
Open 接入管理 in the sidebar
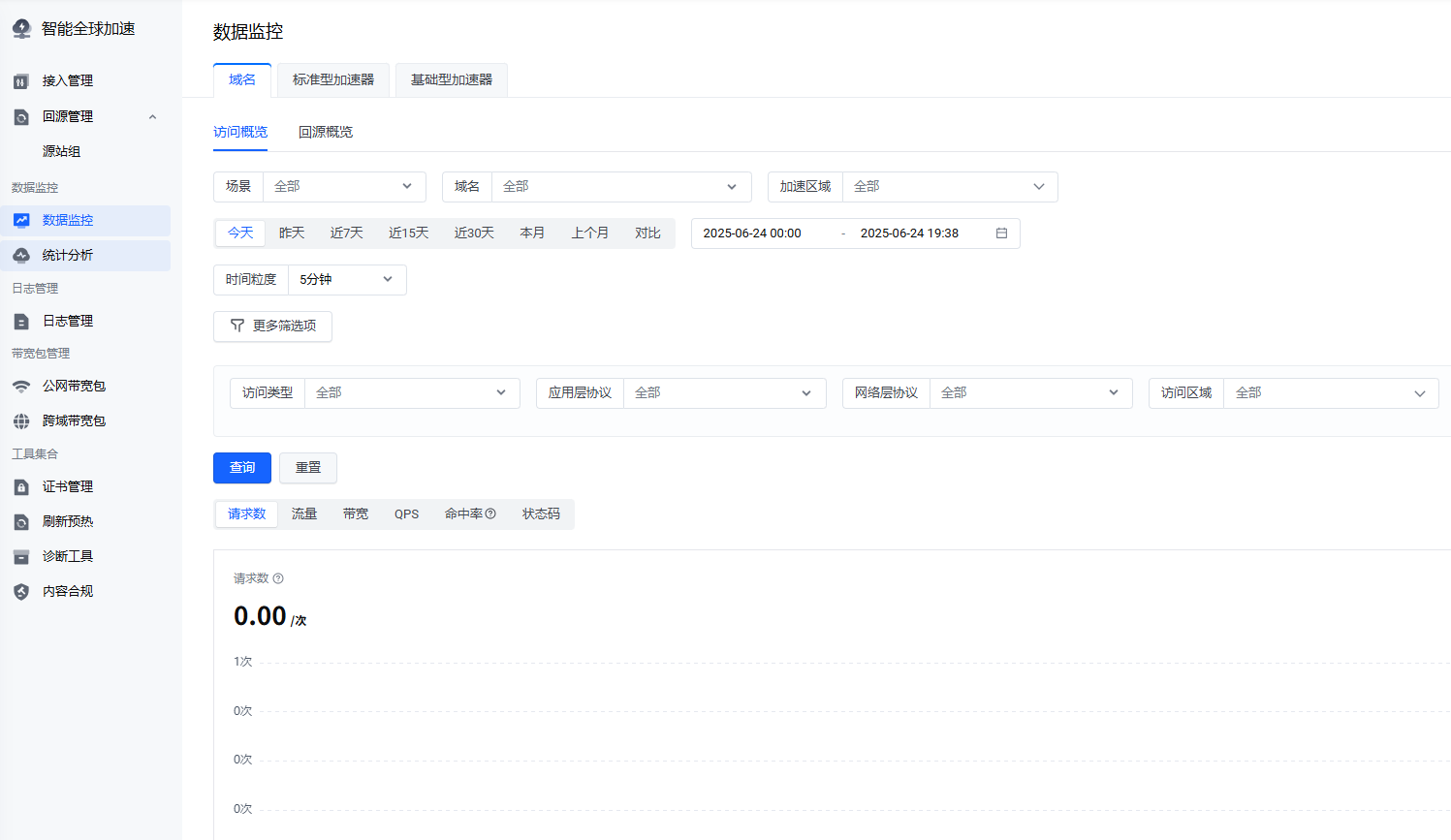click(x=68, y=80)
